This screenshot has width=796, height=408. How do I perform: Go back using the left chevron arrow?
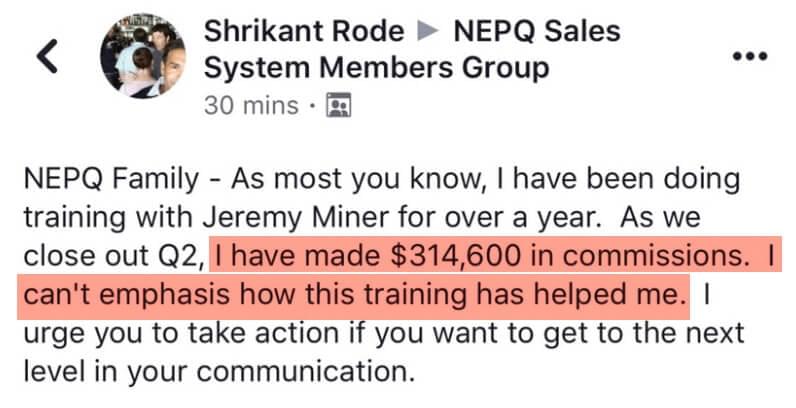[47, 56]
